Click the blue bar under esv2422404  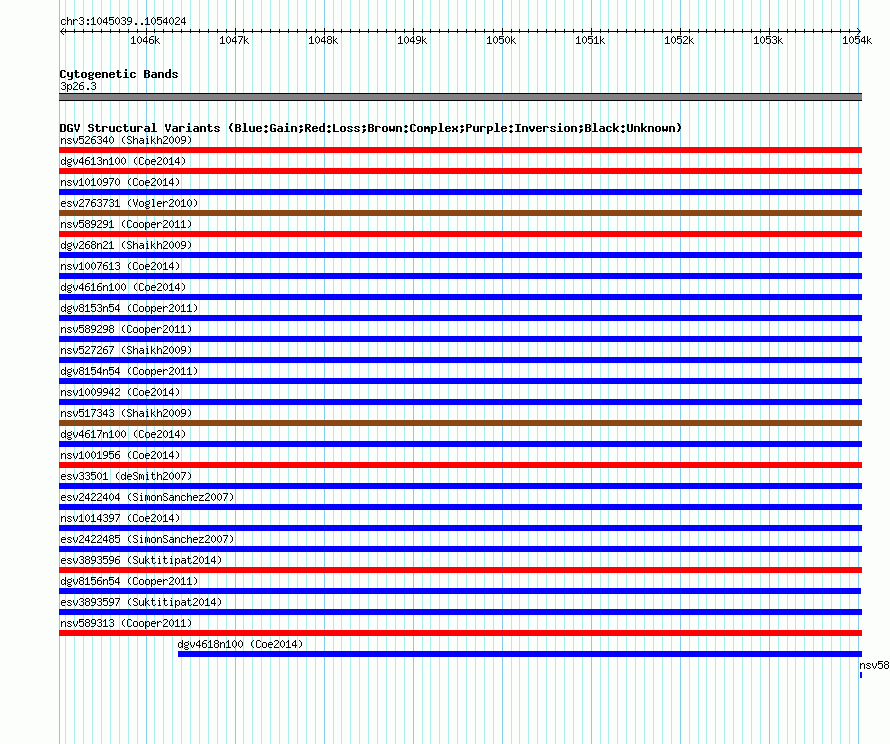click(460, 507)
